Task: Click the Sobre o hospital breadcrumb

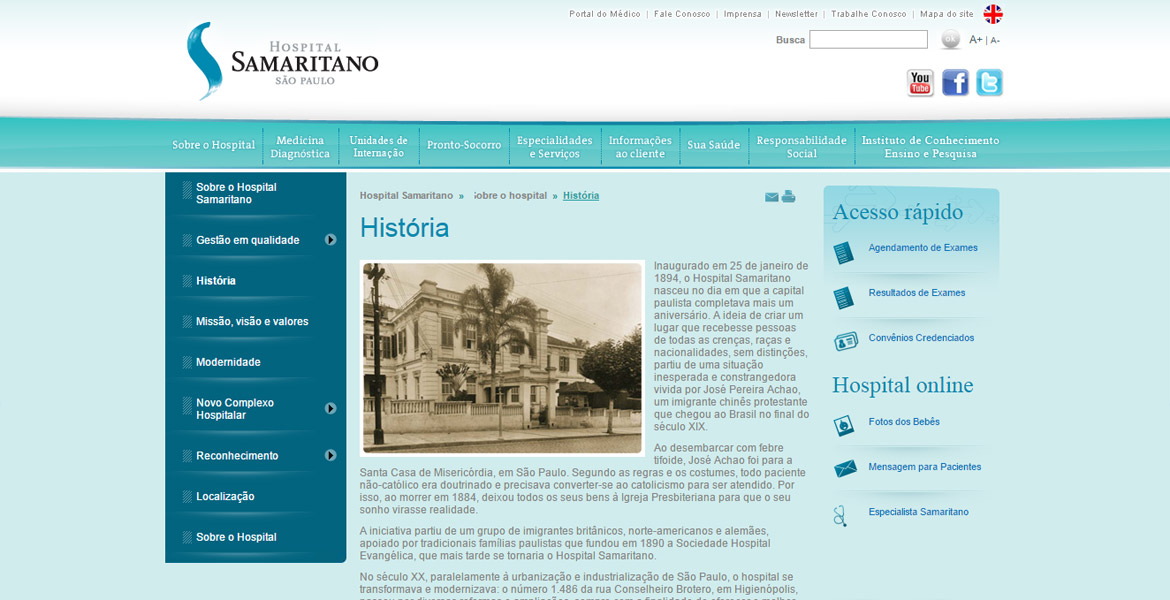Action: (510, 196)
